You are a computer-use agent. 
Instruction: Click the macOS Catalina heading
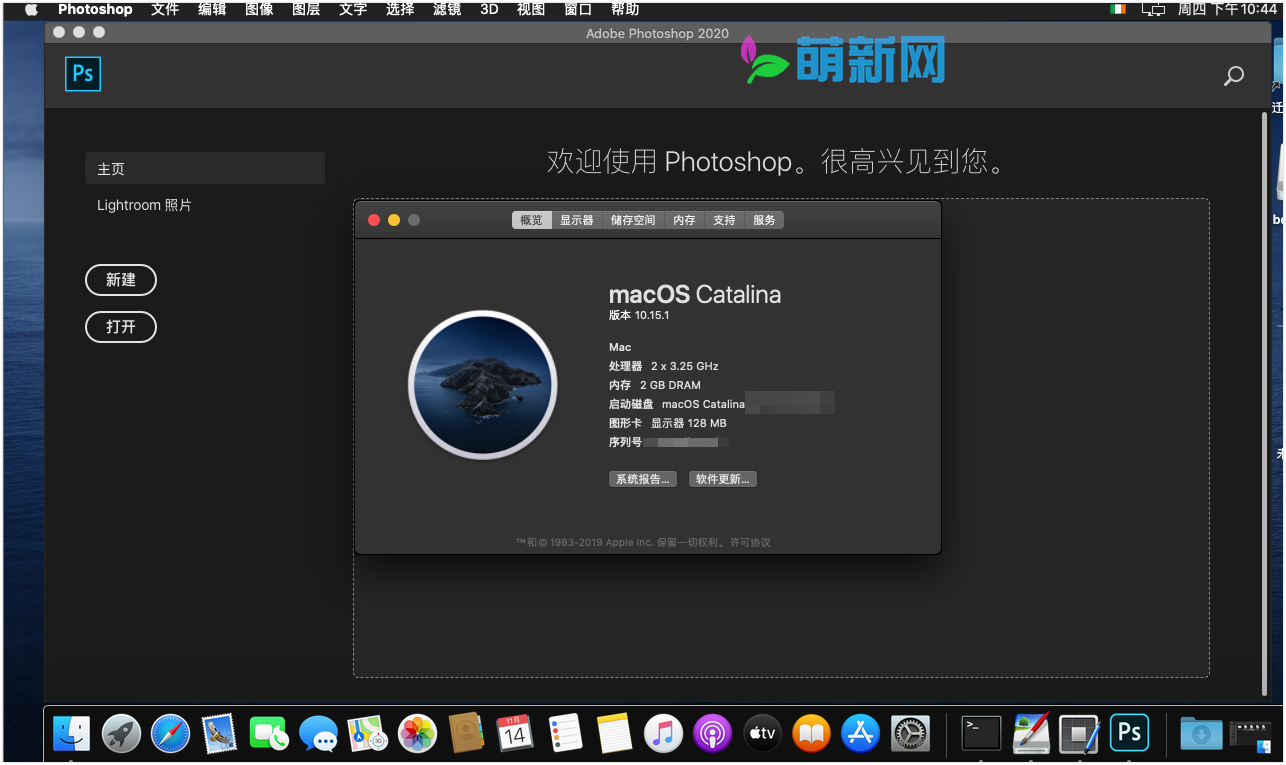coord(695,294)
